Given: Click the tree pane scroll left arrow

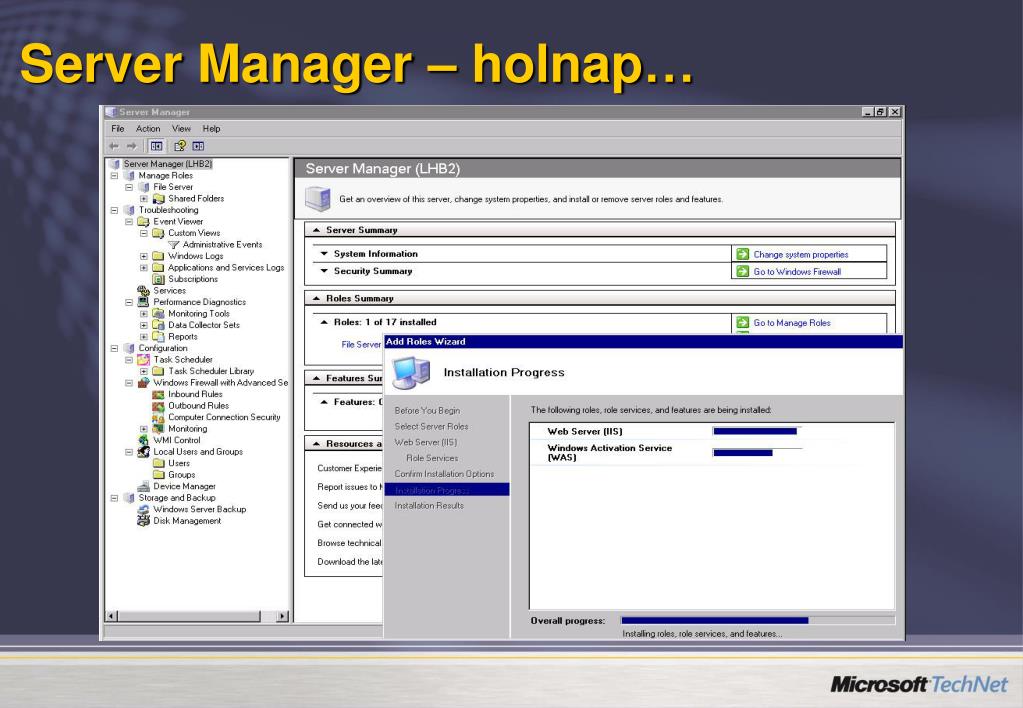Looking at the screenshot, I should (112, 616).
